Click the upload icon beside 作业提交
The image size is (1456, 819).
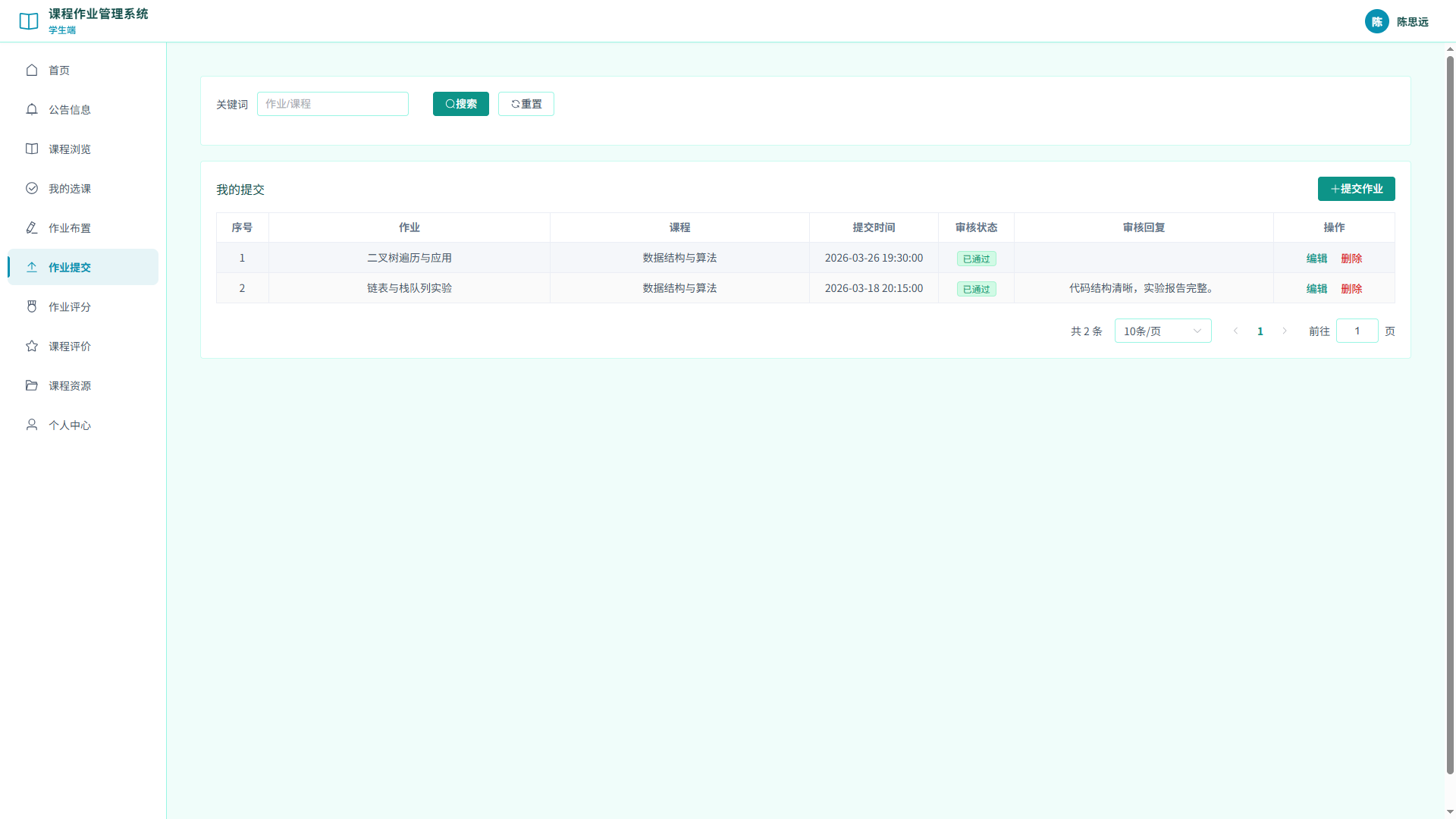(32, 267)
